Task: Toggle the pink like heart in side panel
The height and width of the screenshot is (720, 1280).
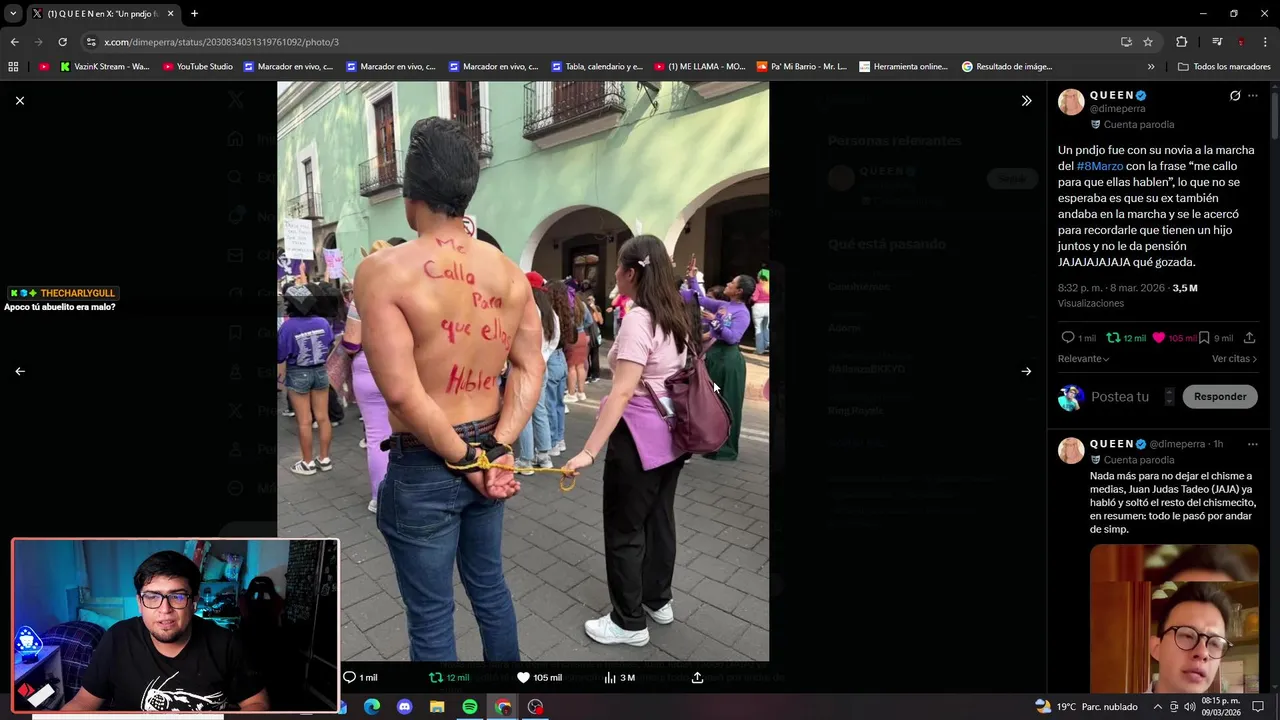Action: (x=1159, y=338)
